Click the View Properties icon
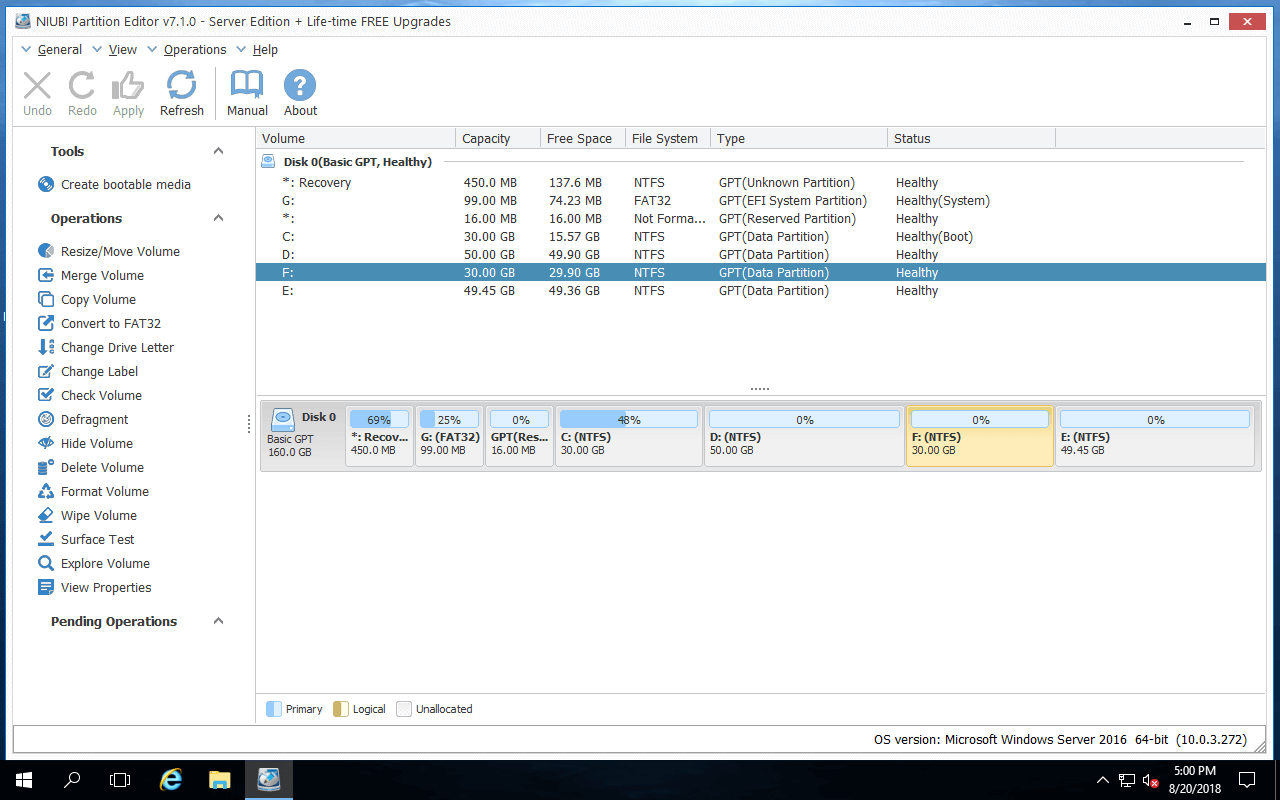This screenshot has height=800, width=1280. pos(46,587)
